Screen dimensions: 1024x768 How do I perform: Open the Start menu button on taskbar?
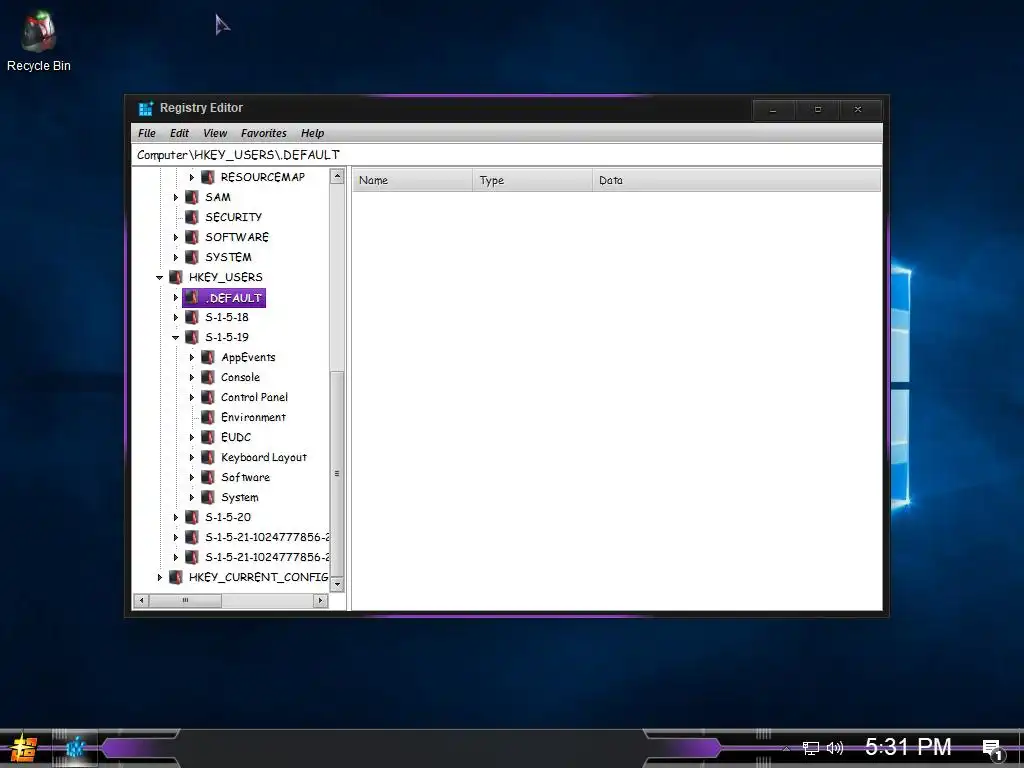click(24, 748)
